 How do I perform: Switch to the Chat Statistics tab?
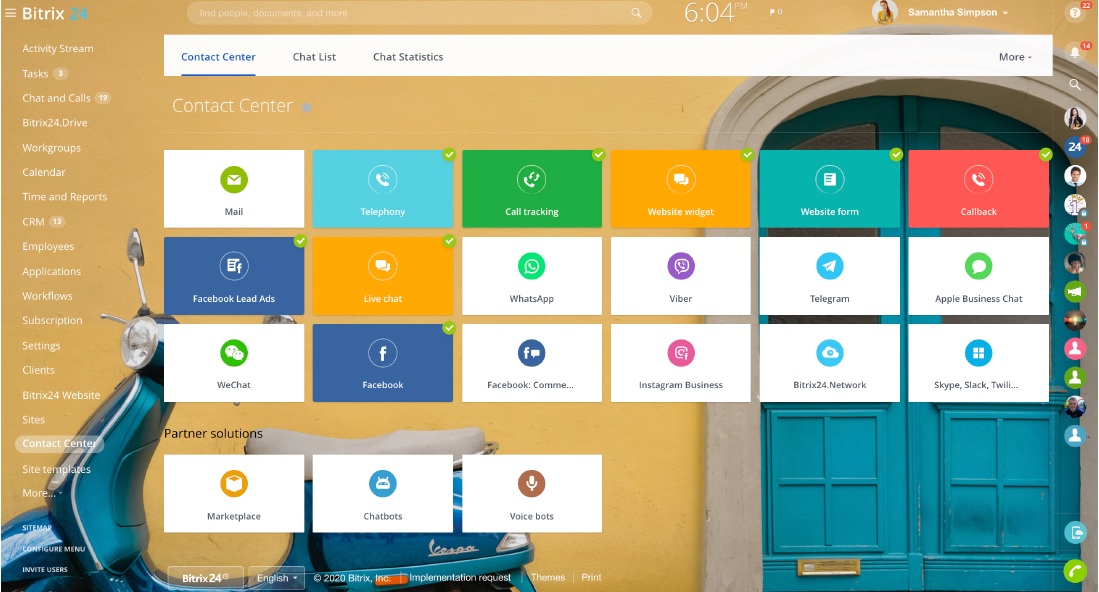[407, 57]
